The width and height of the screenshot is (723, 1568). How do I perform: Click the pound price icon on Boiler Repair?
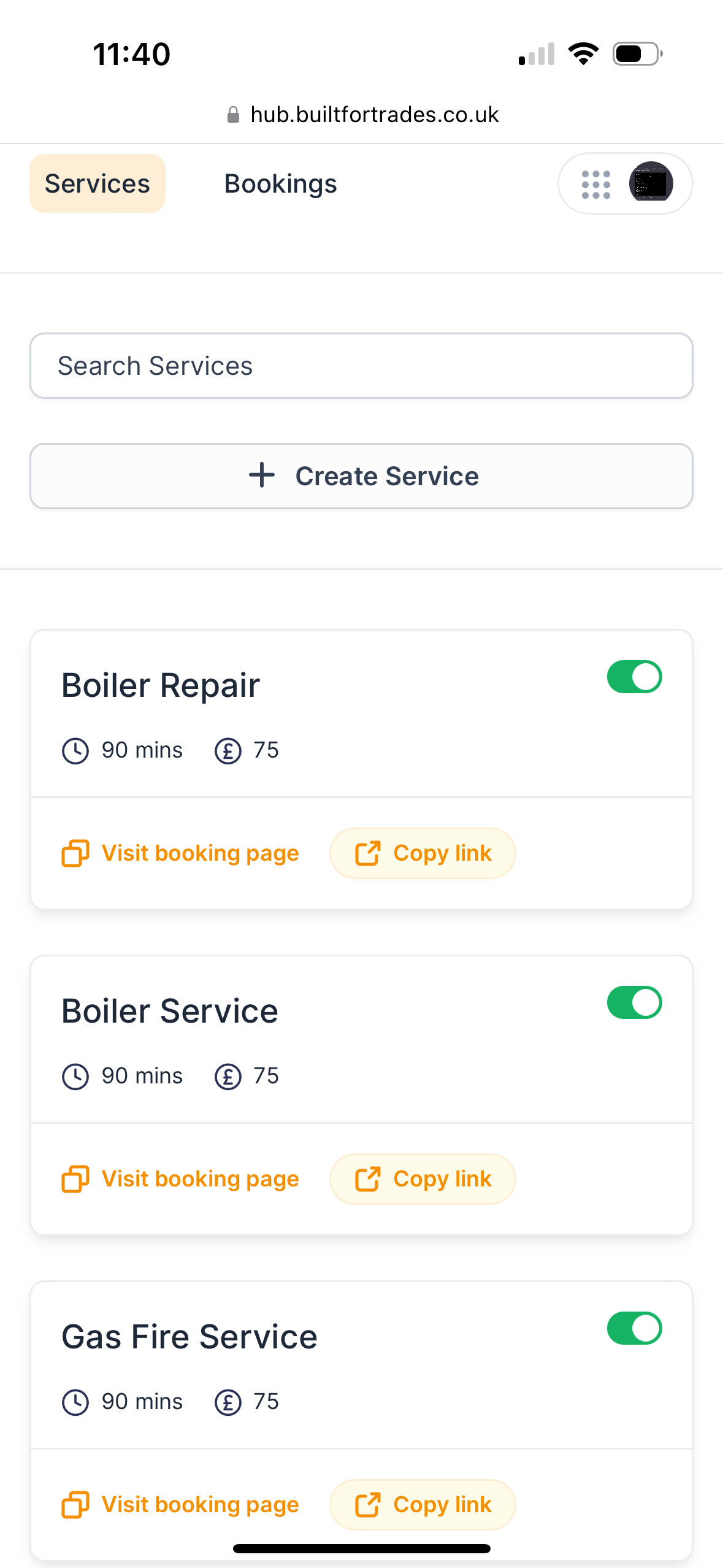click(228, 749)
